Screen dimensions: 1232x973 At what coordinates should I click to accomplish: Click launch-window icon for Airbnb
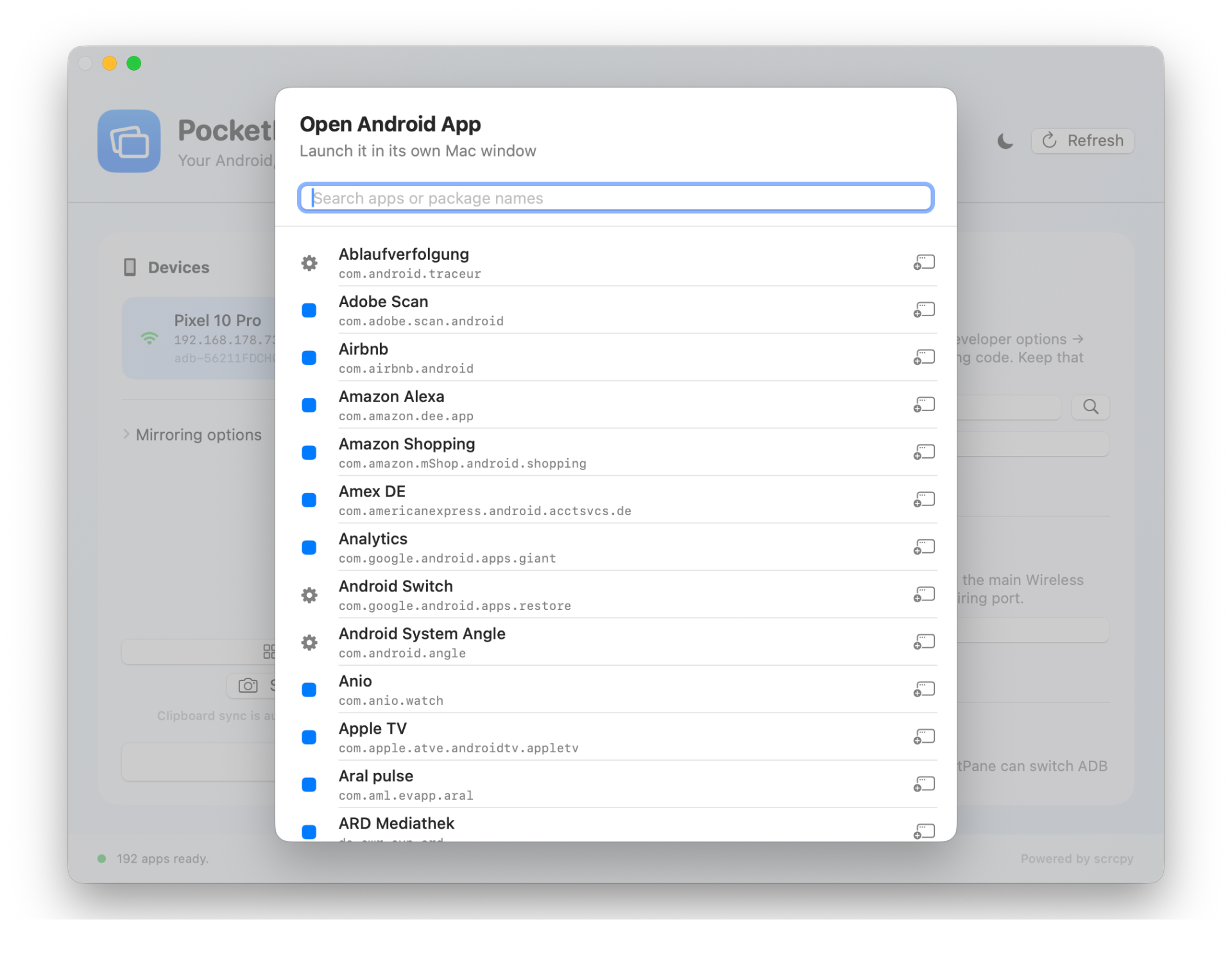point(924,357)
